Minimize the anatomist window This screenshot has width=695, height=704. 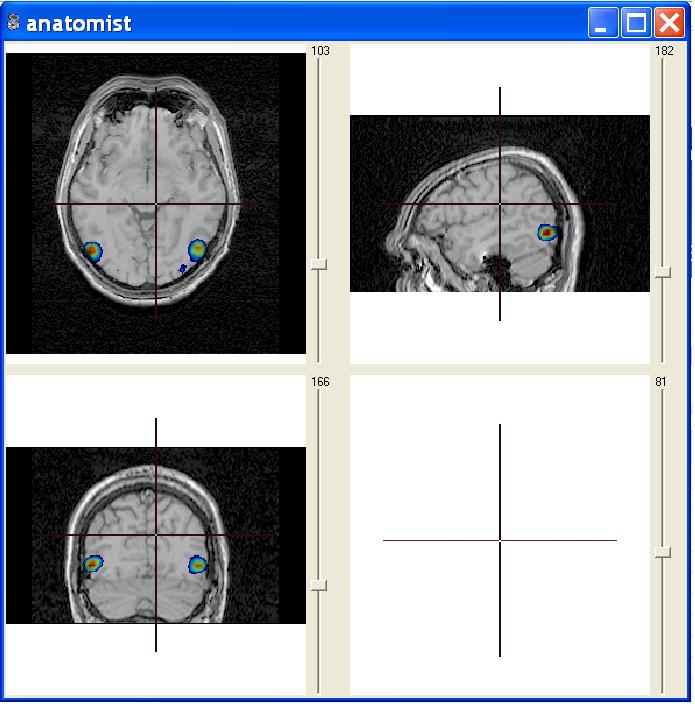point(602,23)
